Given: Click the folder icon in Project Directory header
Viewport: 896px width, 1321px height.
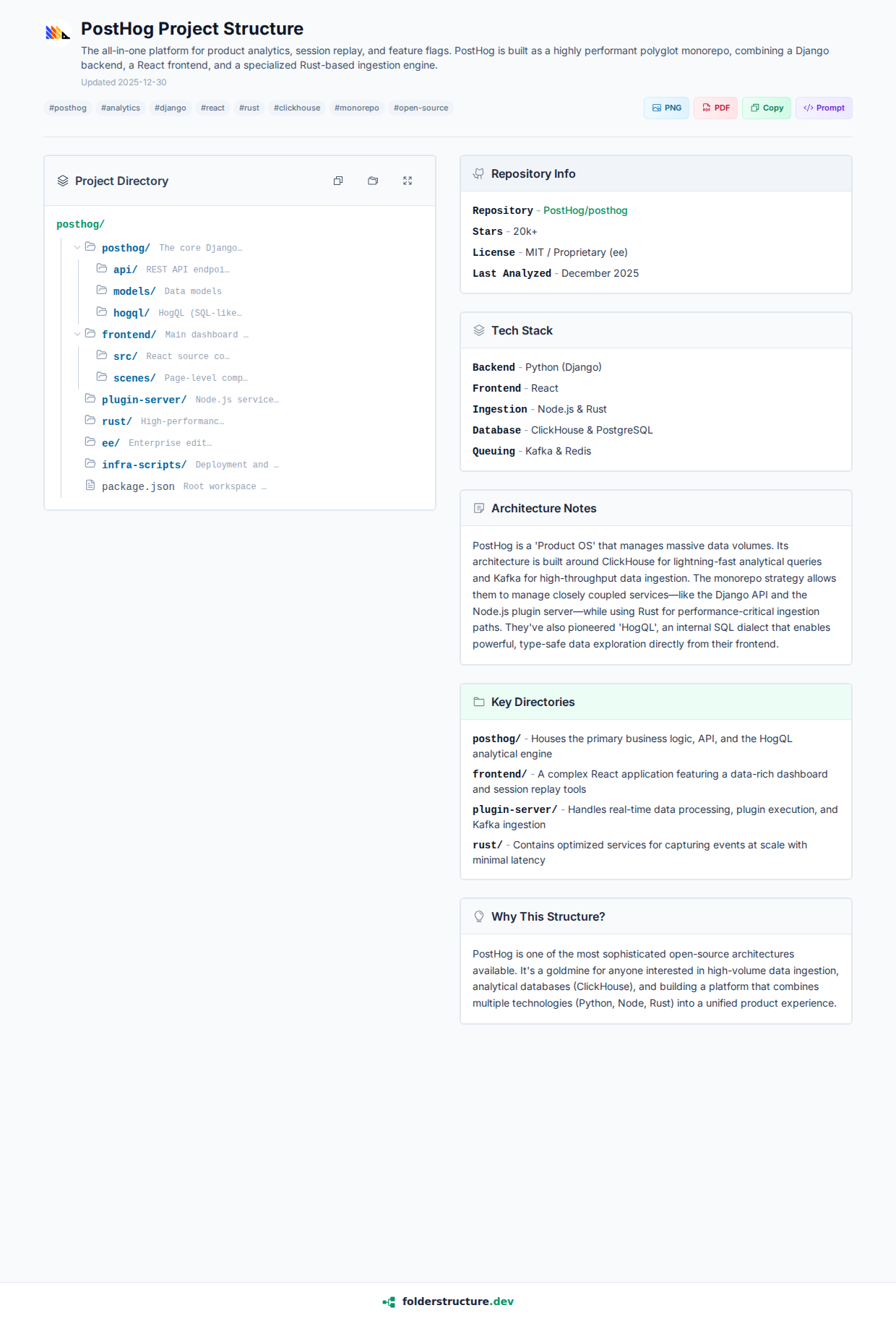Looking at the screenshot, I should pyautogui.click(x=373, y=181).
